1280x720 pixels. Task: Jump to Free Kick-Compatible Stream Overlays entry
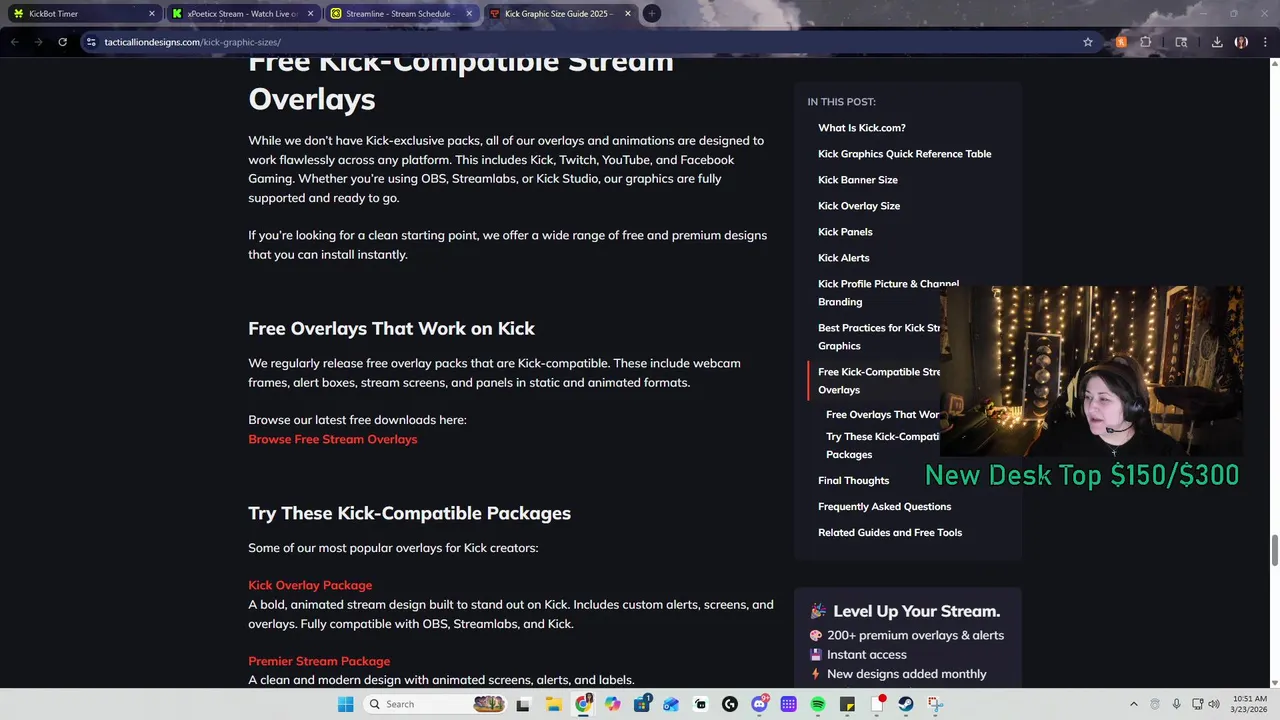click(879, 381)
